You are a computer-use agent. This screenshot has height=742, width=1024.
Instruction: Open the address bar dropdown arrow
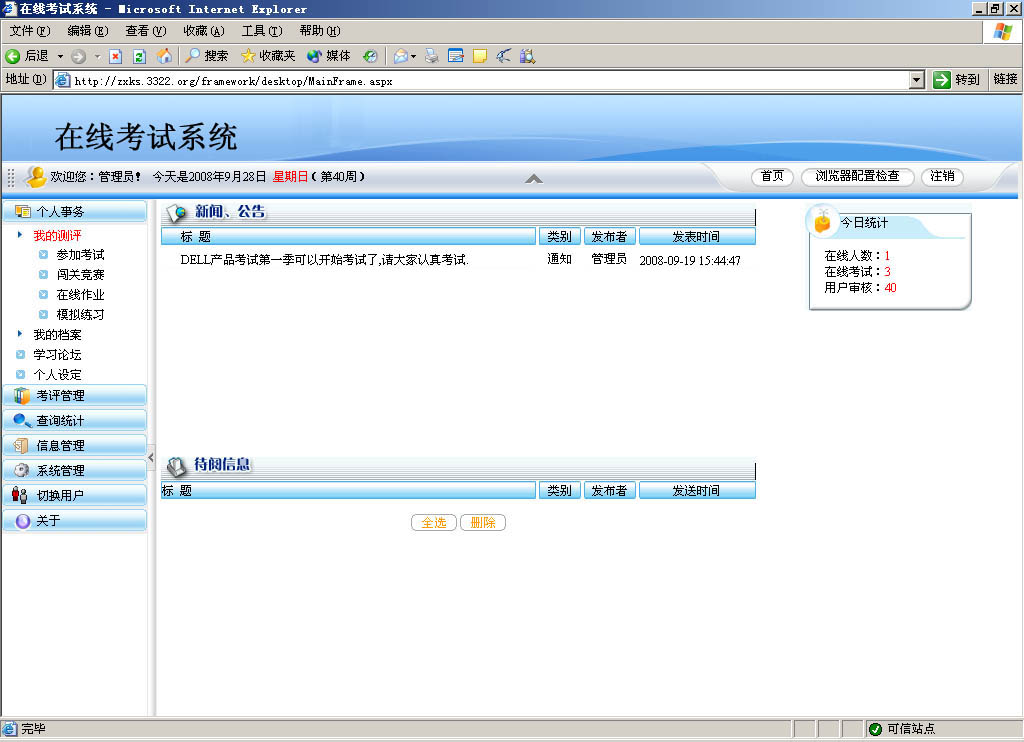(917, 80)
